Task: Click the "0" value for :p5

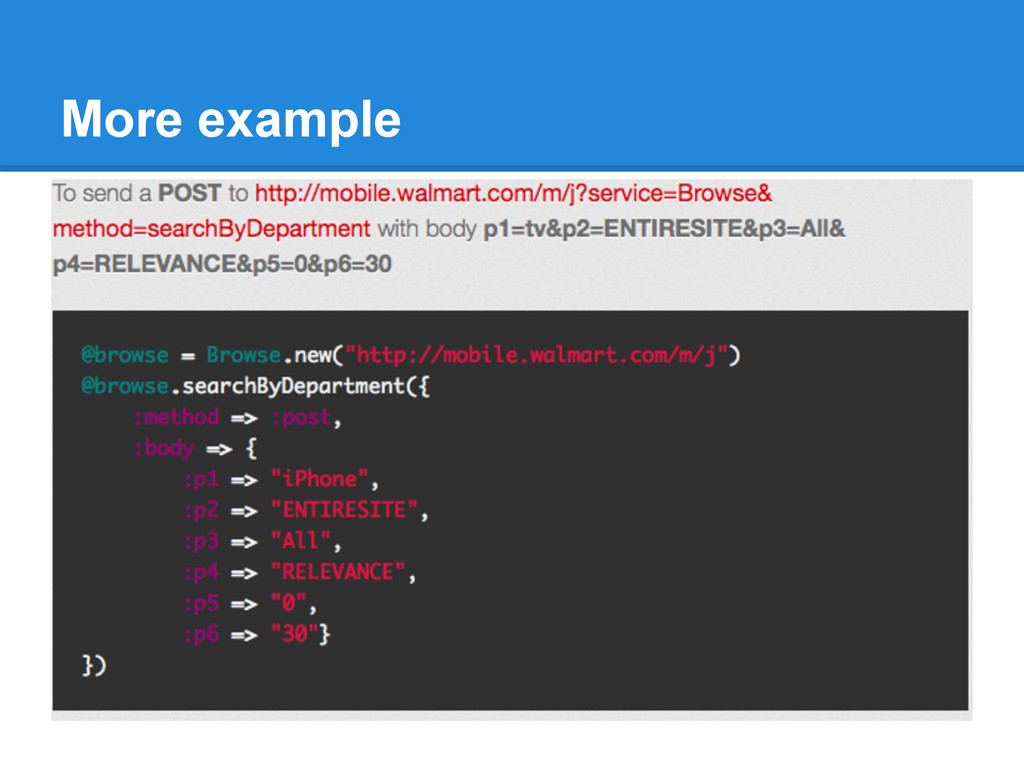Action: pyautogui.click(x=289, y=603)
